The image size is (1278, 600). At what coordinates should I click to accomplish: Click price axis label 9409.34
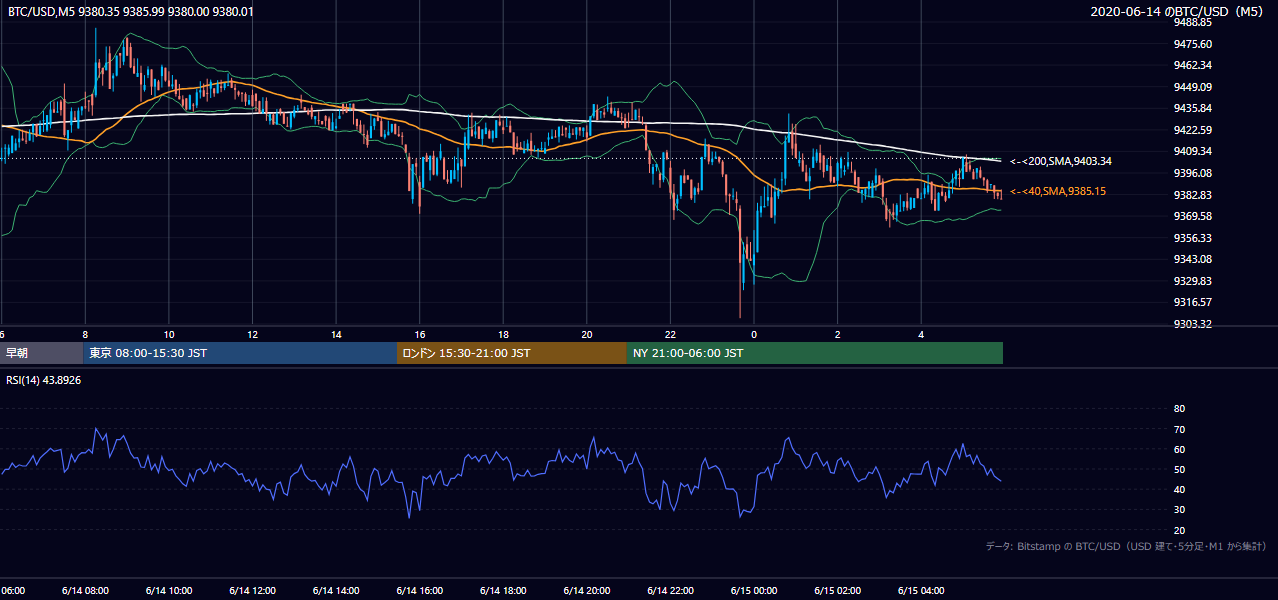point(1193,151)
